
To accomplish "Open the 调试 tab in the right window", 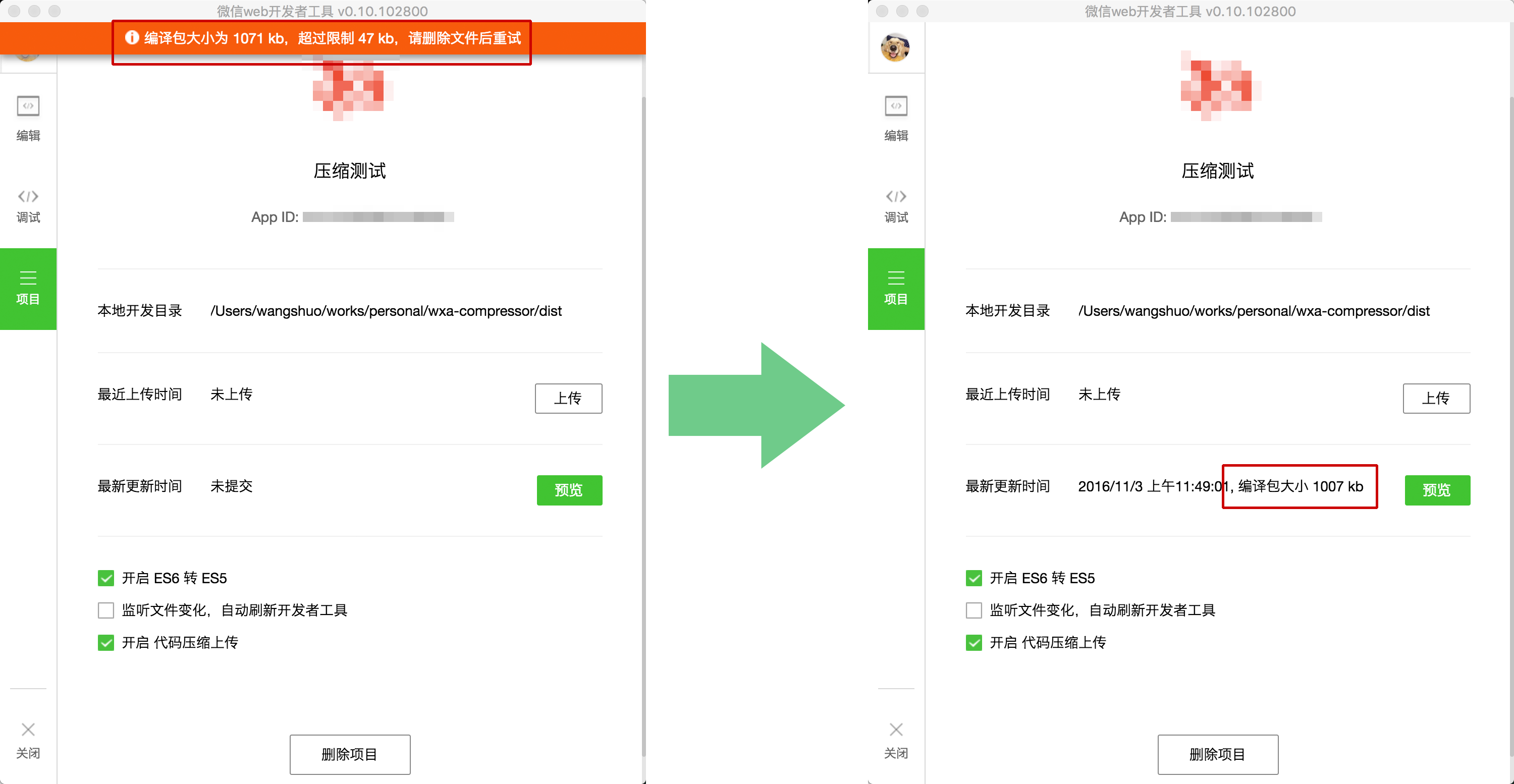I will 896,206.
